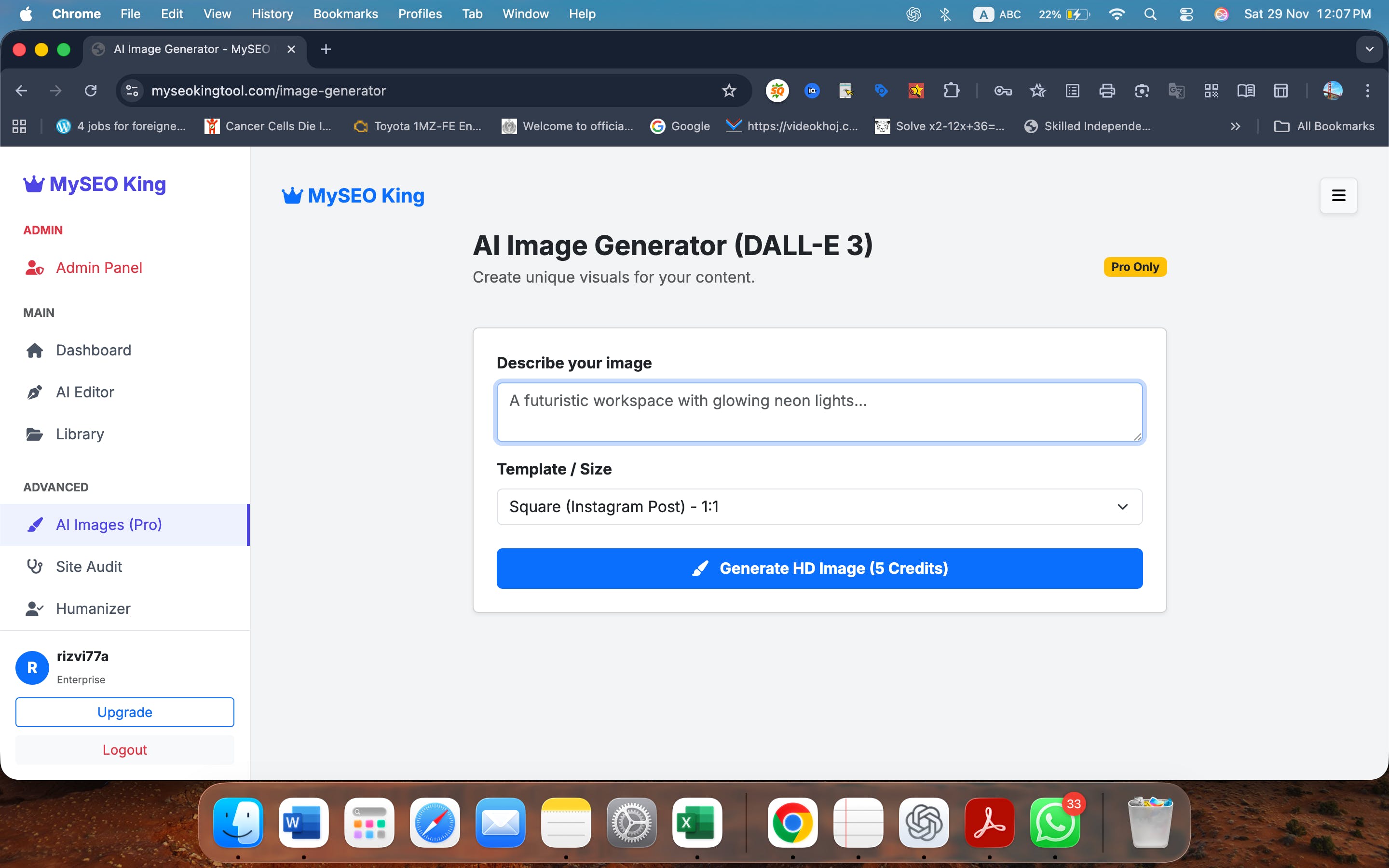Click the print icon in the toolbar
This screenshot has width=1389, height=868.
[1106, 91]
